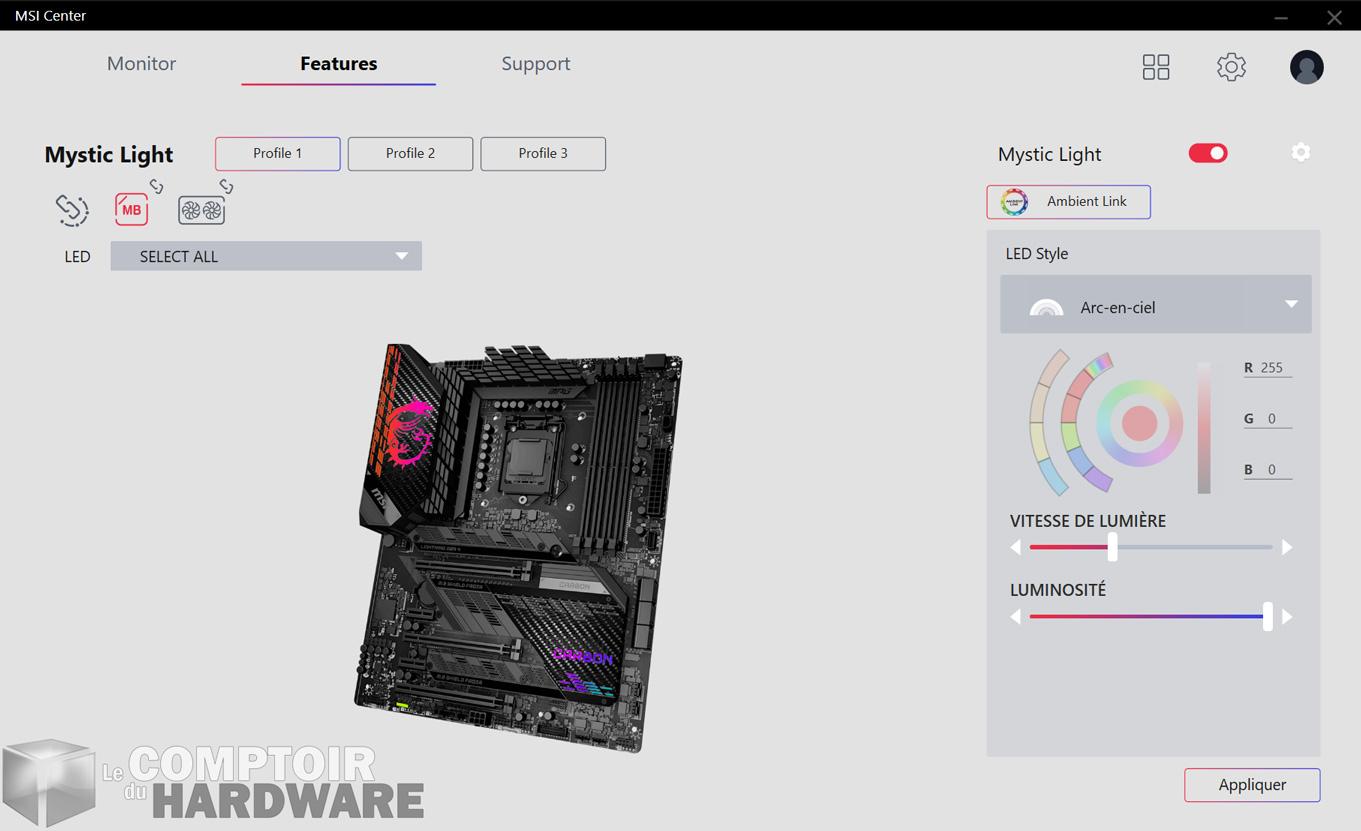
Task: Switch to the Support tab
Action: (535, 63)
